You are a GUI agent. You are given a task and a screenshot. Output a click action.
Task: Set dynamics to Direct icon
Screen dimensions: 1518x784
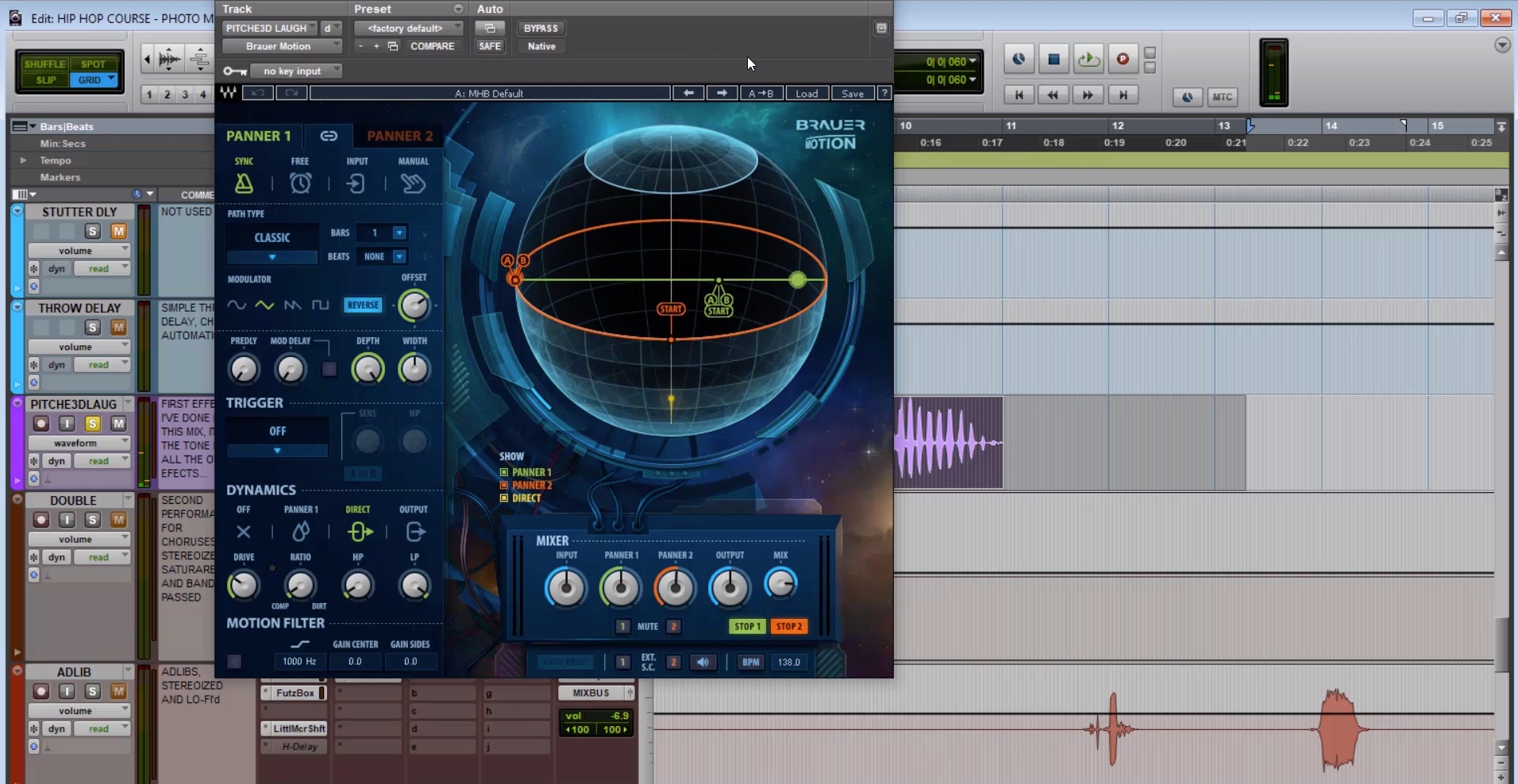coord(359,532)
